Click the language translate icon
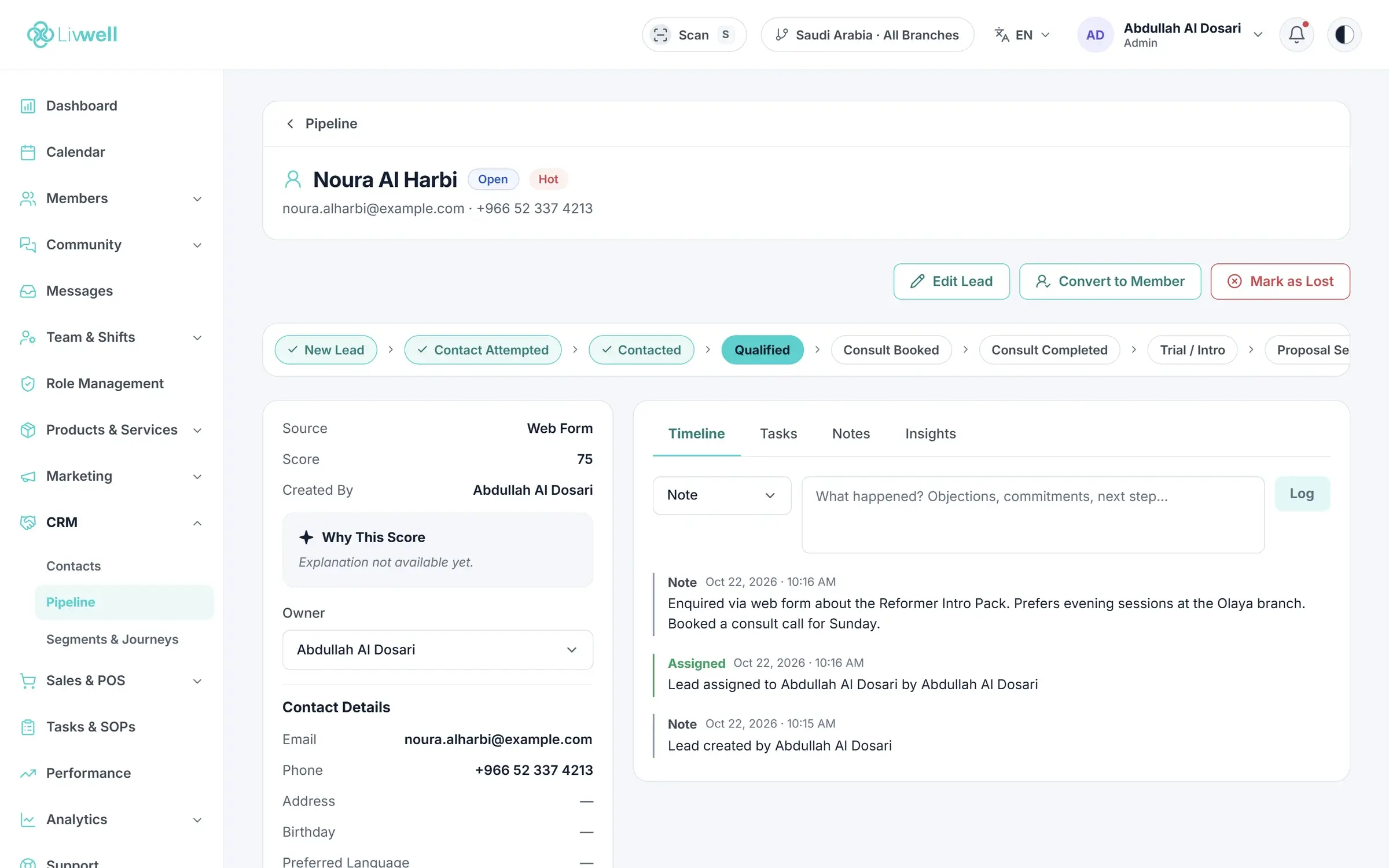This screenshot has width=1389, height=868. coord(1001,35)
